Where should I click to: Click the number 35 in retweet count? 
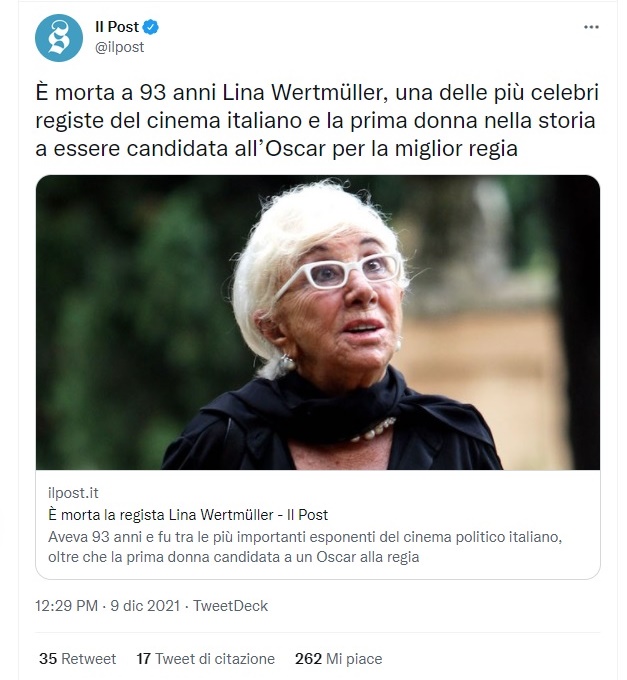pos(48,659)
